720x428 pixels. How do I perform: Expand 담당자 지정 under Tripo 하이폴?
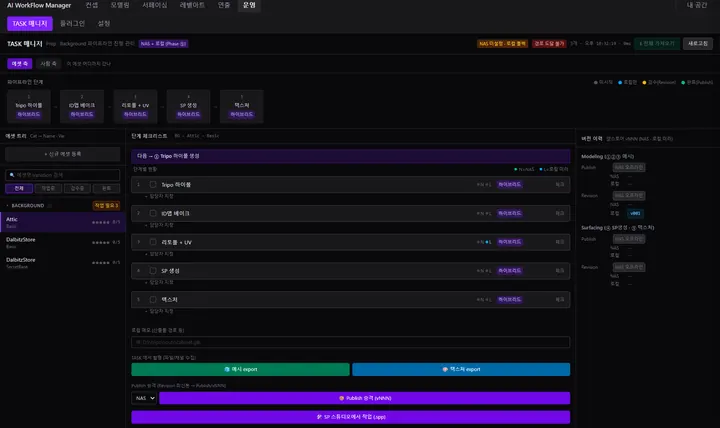[x=159, y=197]
